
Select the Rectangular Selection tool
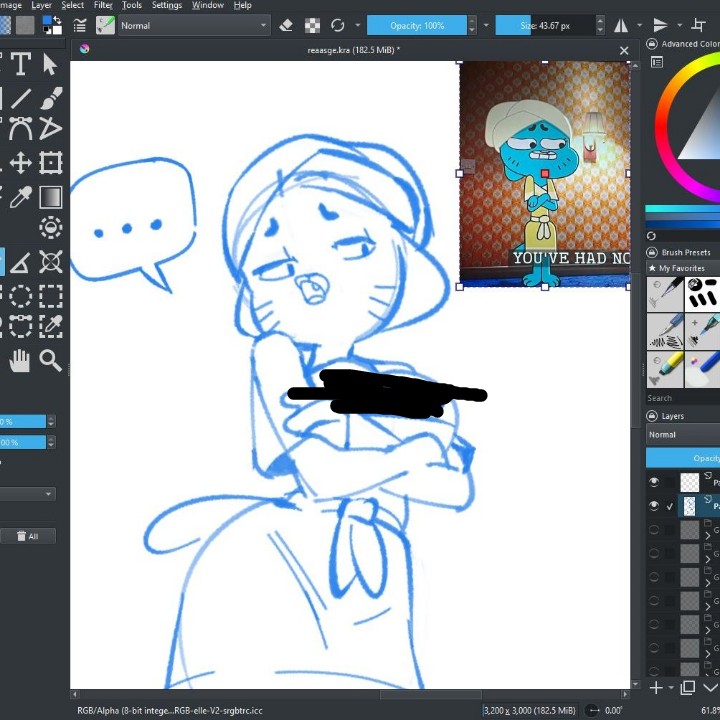[x=51, y=296]
